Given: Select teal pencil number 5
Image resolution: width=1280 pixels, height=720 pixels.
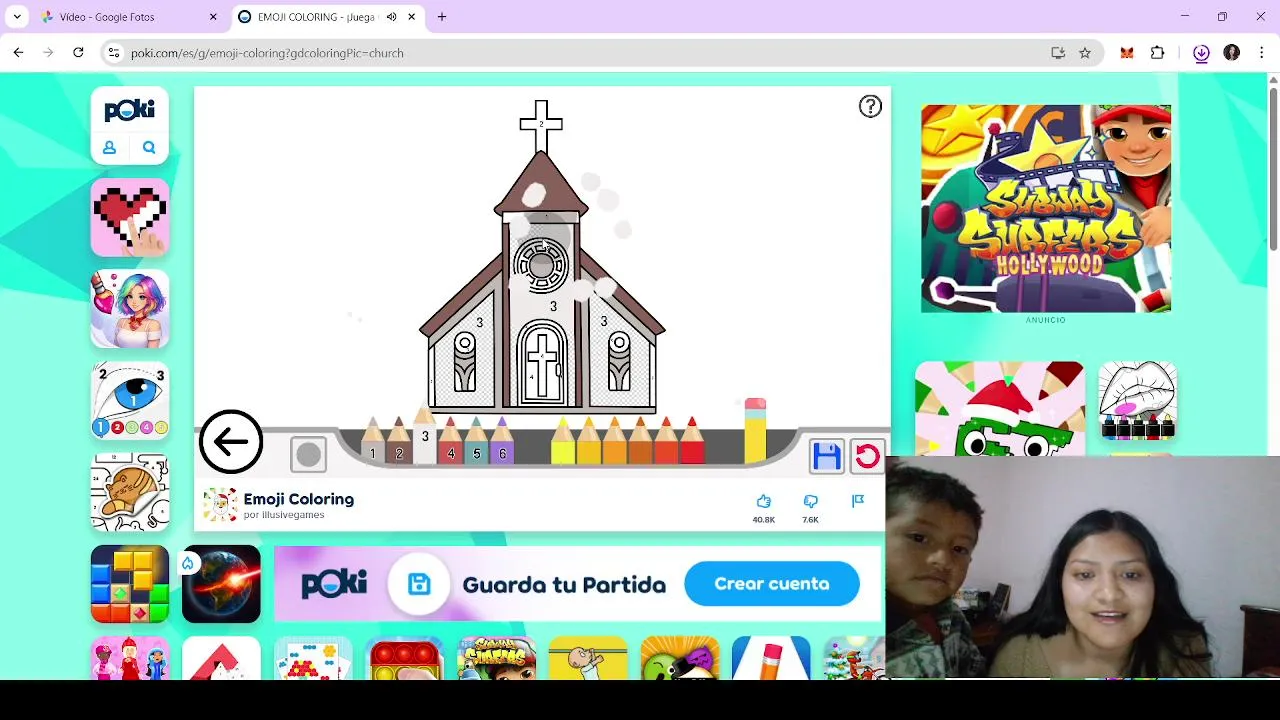Looking at the screenshot, I should (476, 441).
